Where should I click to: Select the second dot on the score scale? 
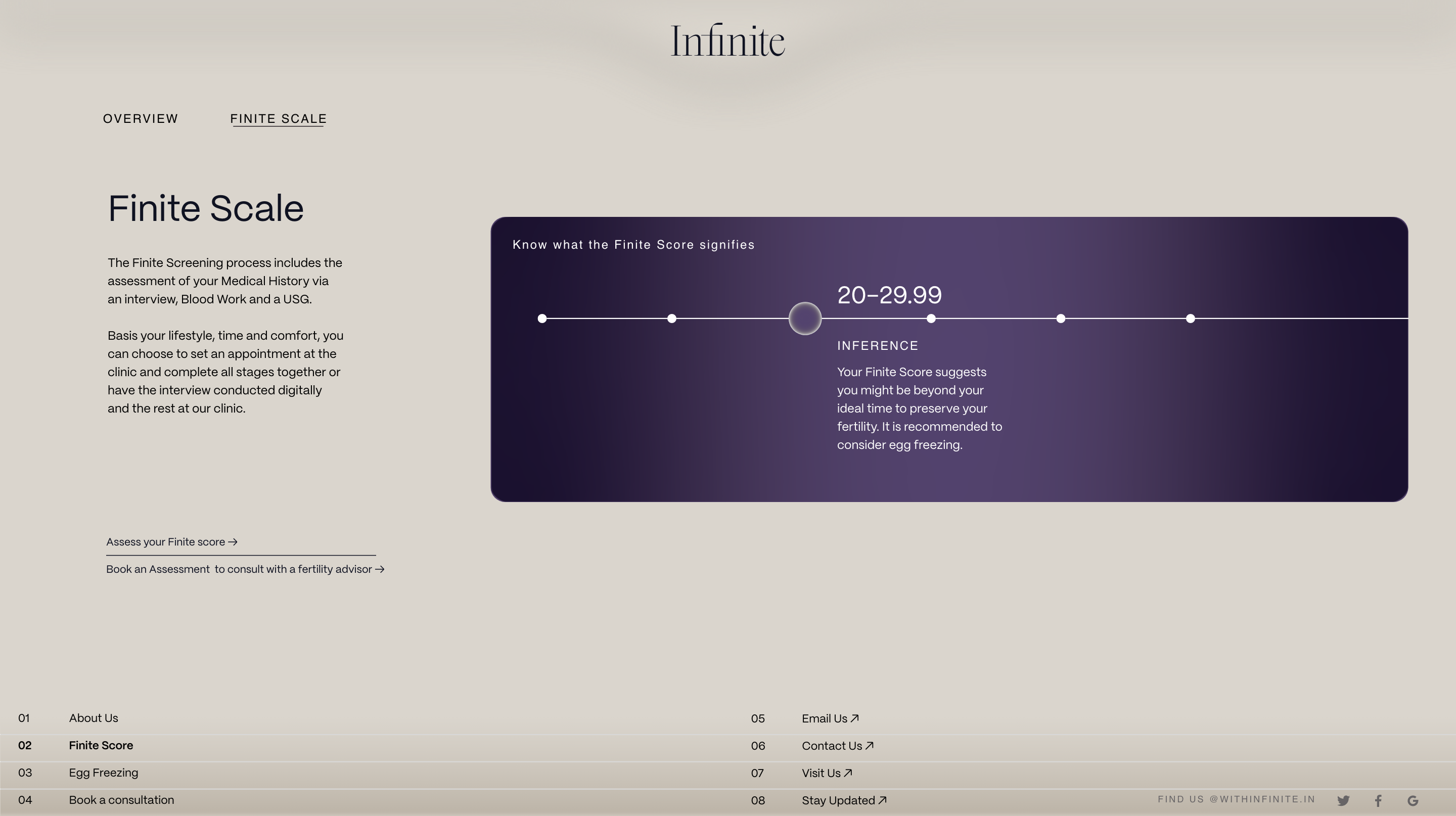[x=671, y=319]
